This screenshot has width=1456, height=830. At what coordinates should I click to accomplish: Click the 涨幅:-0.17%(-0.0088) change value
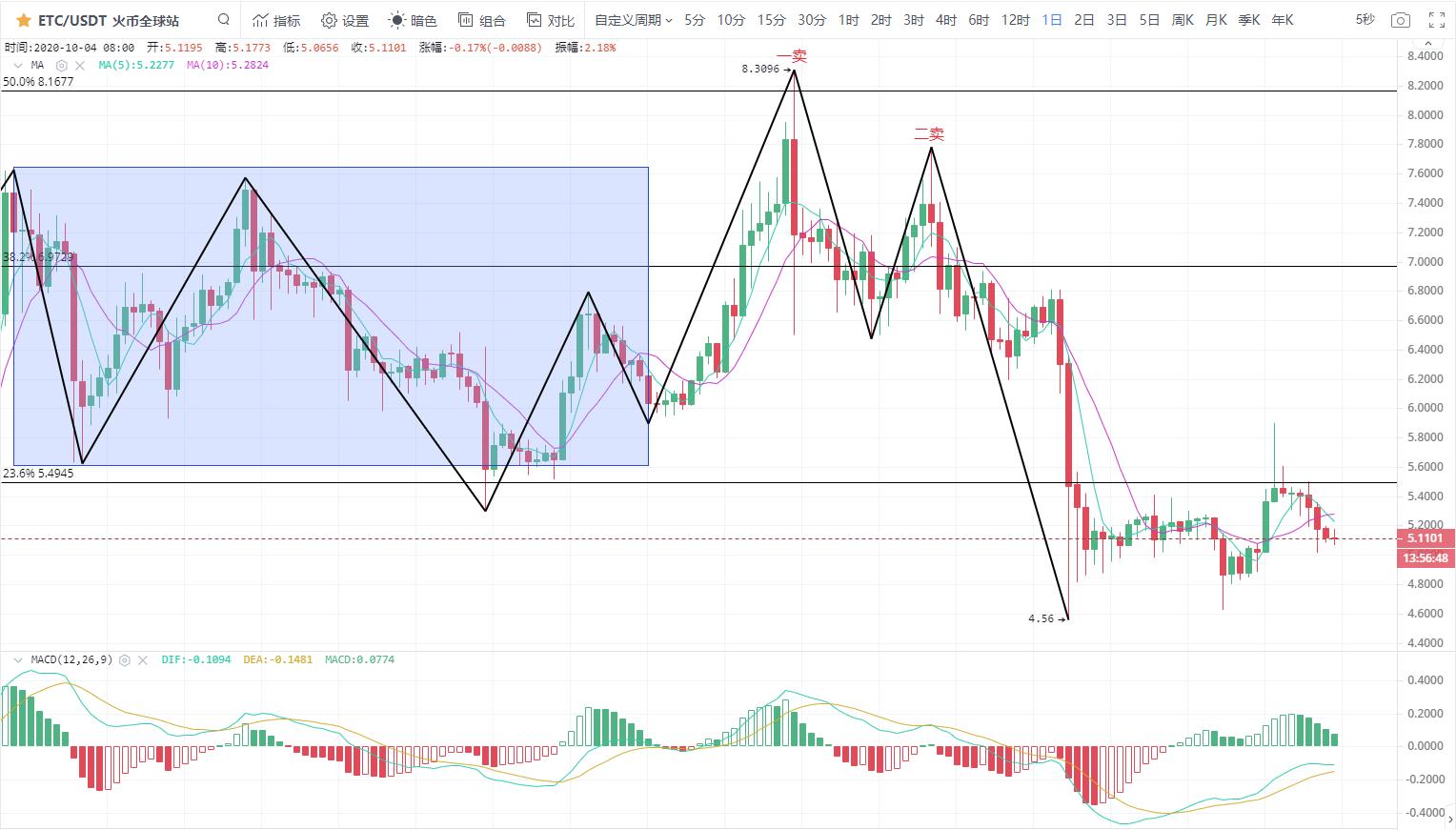click(480, 47)
